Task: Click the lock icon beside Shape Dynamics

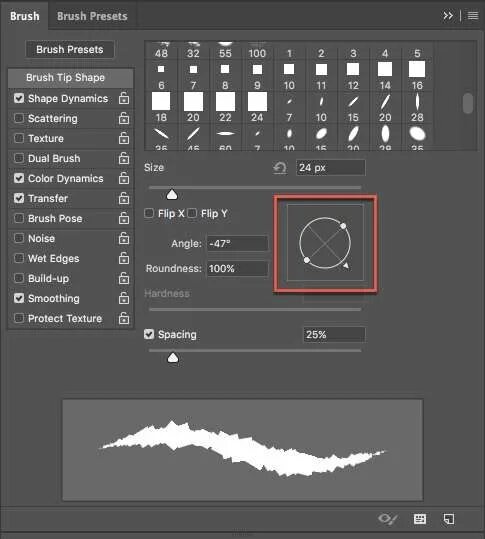Action: pyautogui.click(x=124, y=98)
